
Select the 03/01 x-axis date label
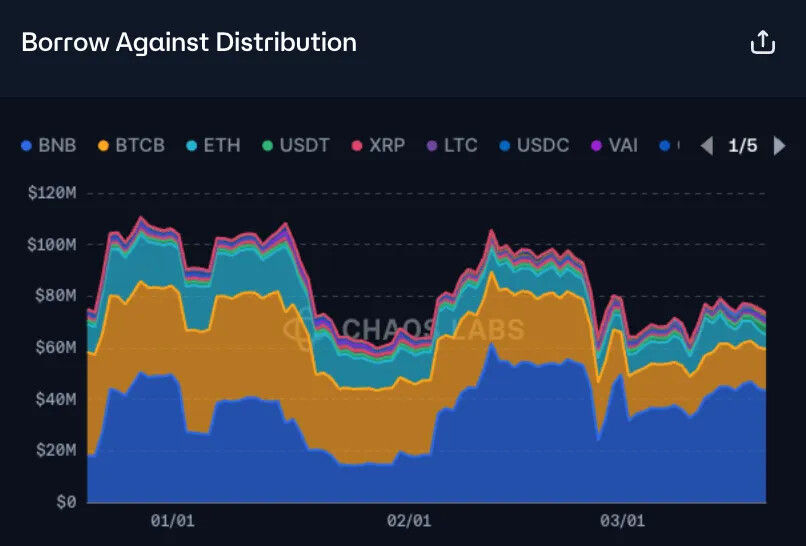click(x=622, y=521)
